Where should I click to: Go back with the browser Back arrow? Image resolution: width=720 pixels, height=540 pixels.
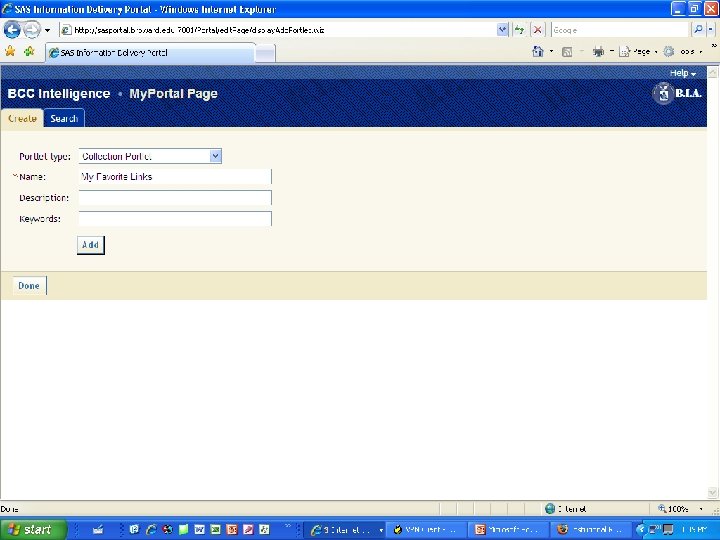(x=12, y=30)
